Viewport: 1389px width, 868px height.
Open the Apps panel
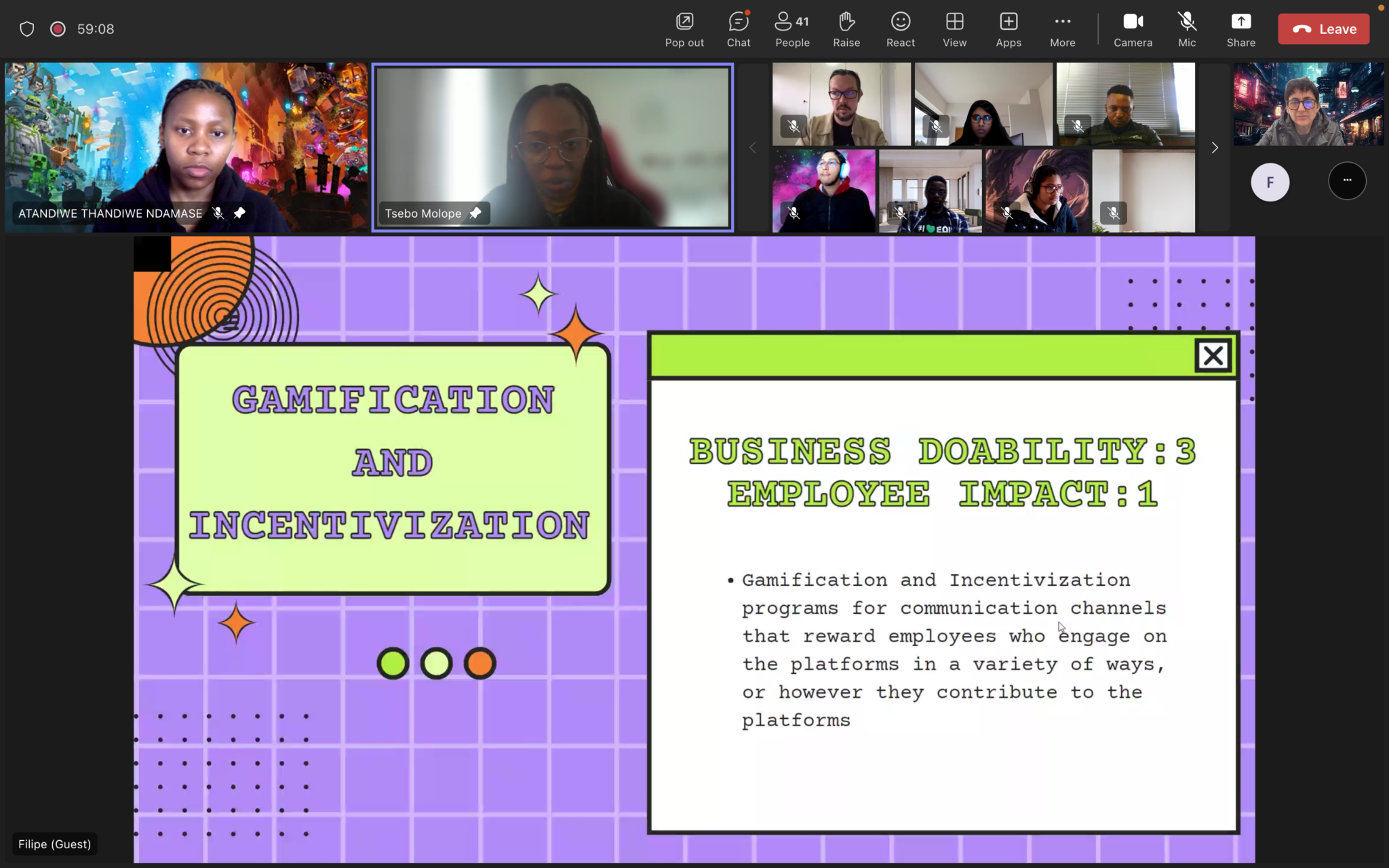(x=1007, y=28)
